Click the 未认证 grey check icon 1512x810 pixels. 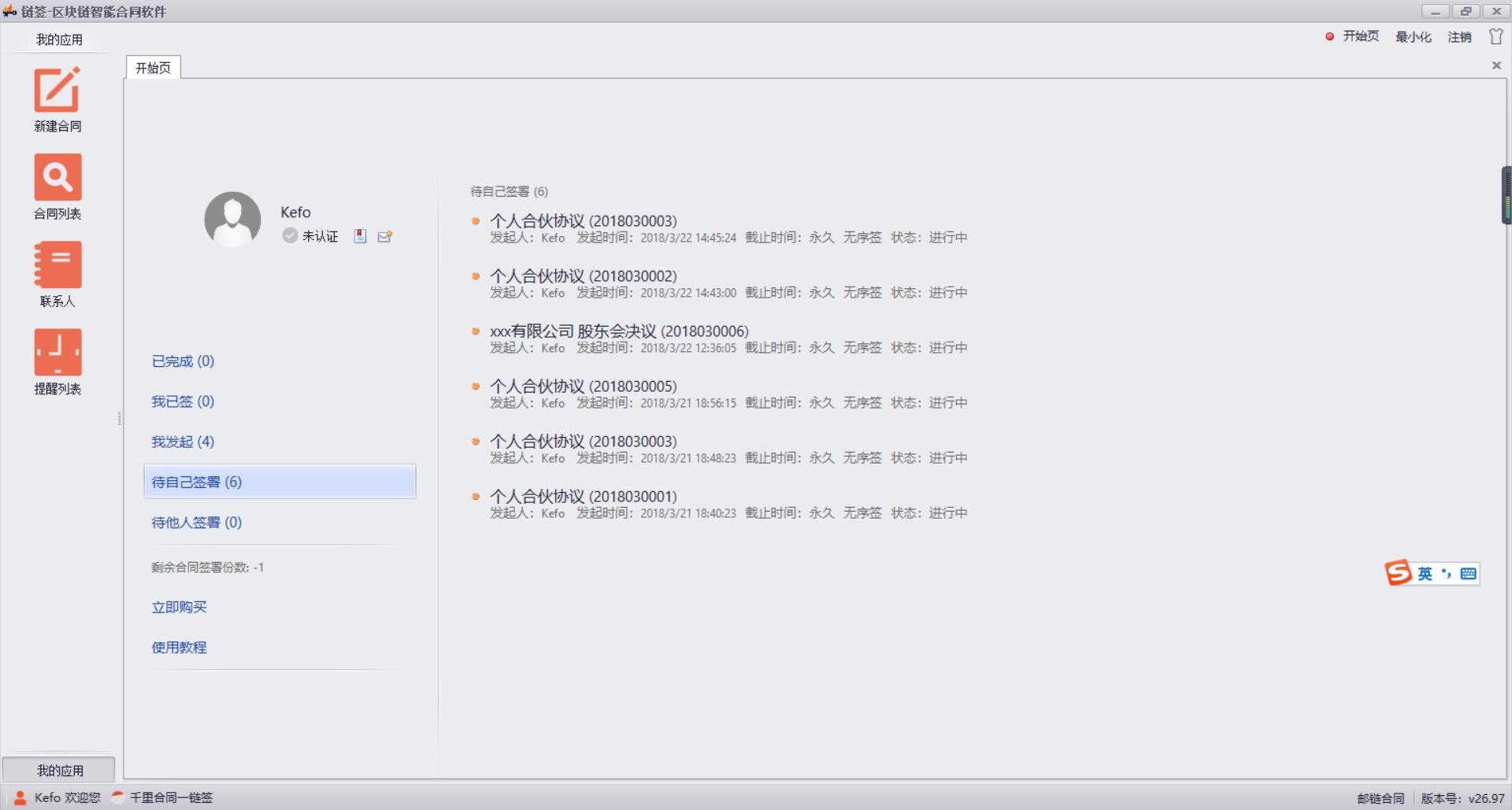tap(290, 235)
